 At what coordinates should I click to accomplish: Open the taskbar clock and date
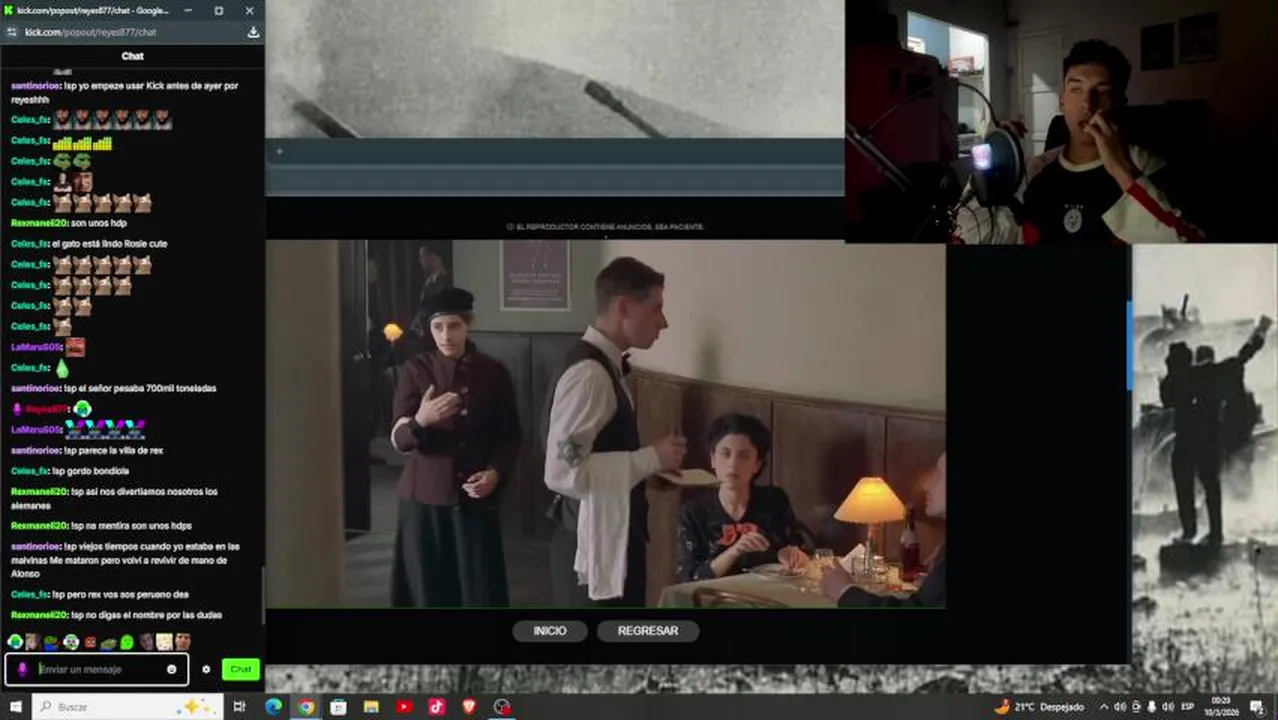1221,707
